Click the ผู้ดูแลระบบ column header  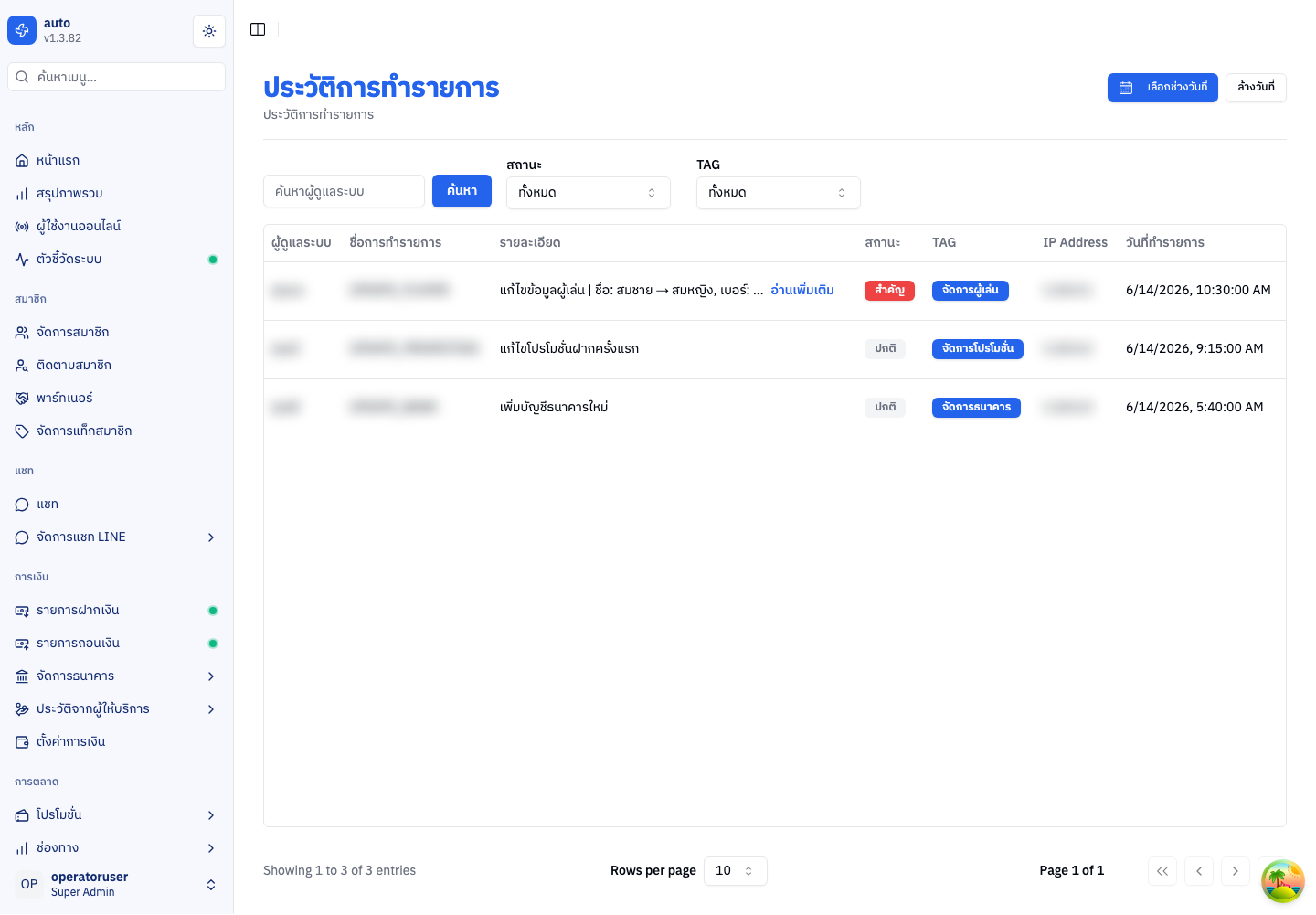coord(302,243)
